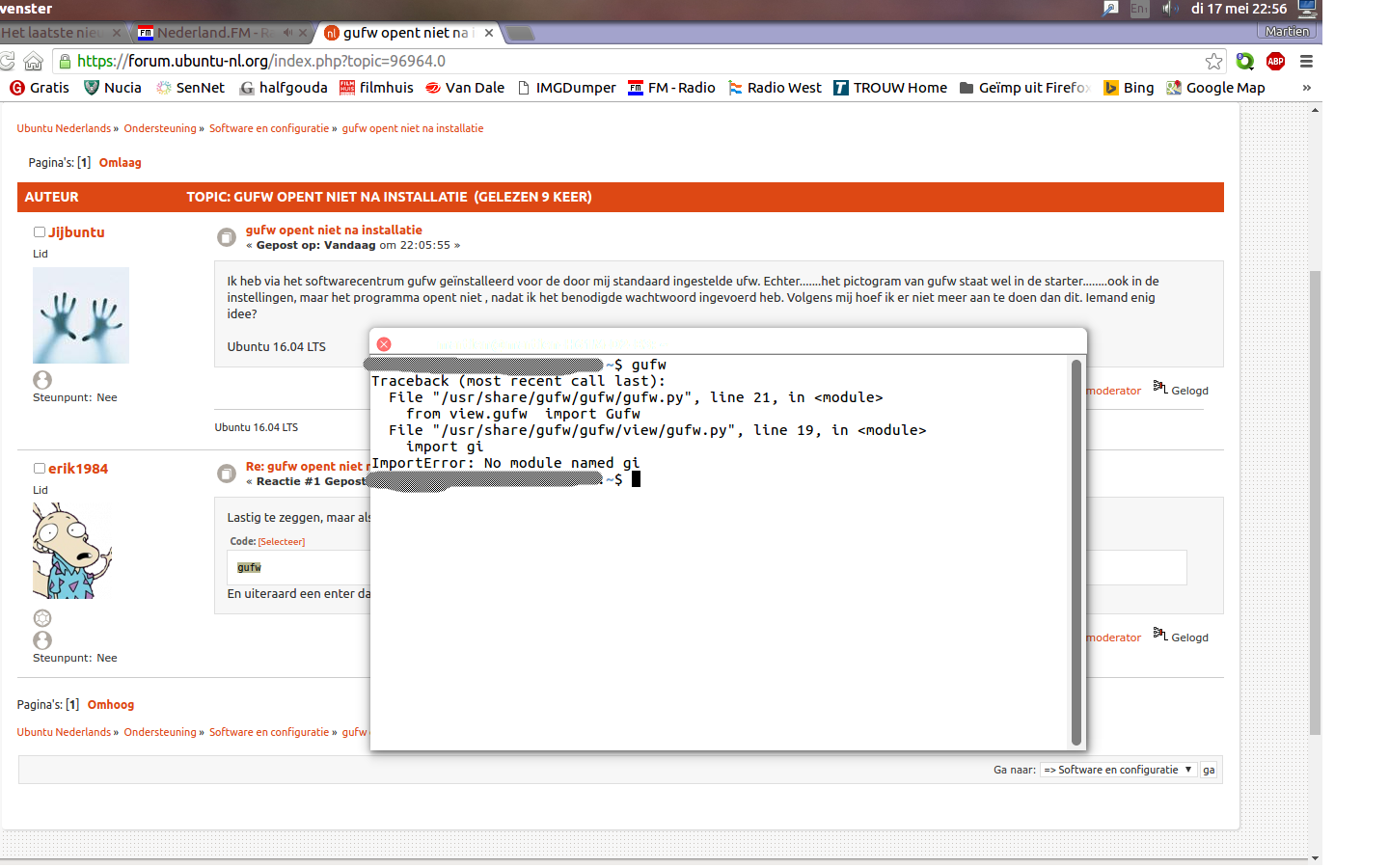The width and height of the screenshot is (1389, 868).
Task: Show hidden bookmarks via overflow chevron
Action: tap(1306, 88)
